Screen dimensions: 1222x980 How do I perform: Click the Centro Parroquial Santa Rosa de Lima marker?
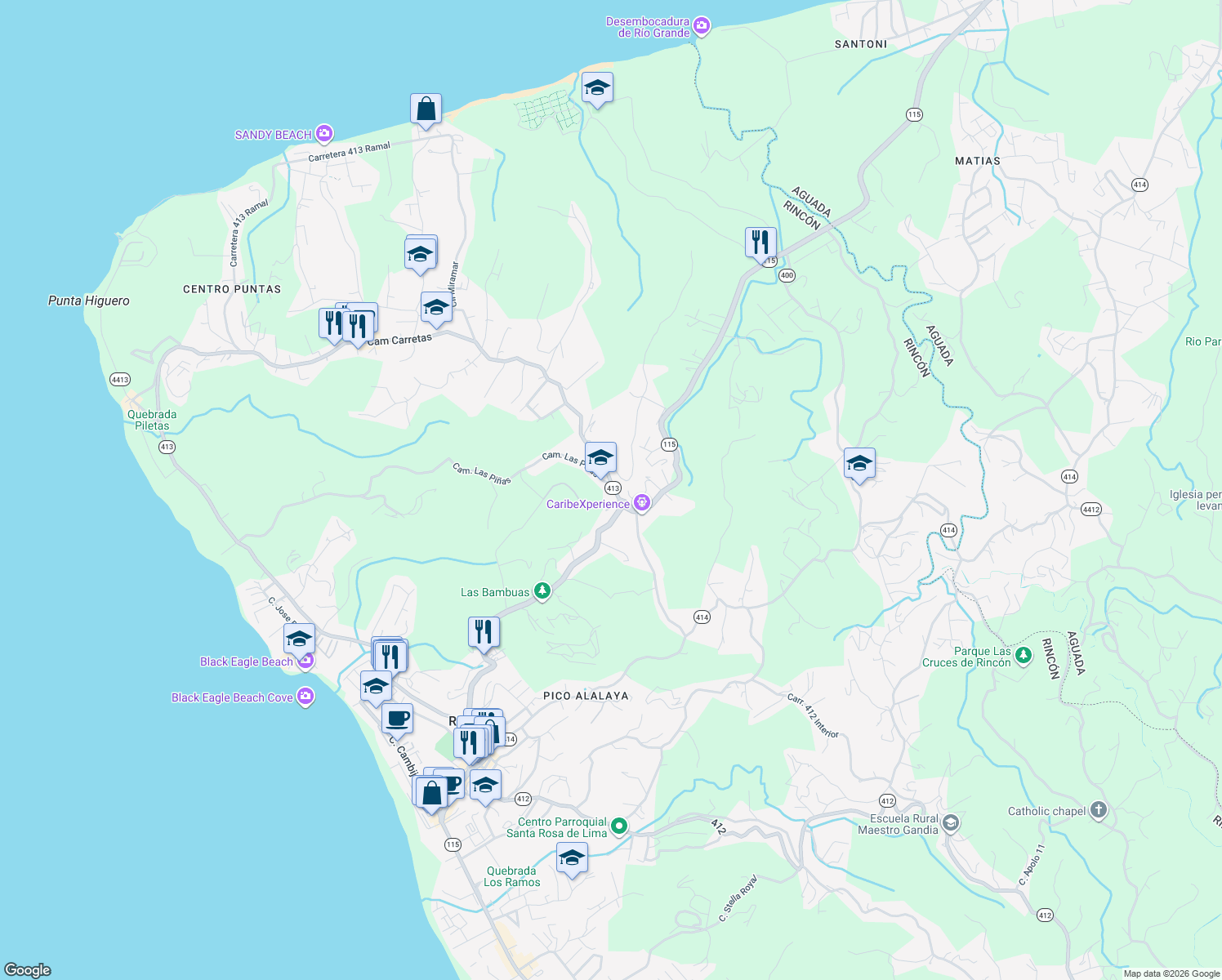coord(618,826)
